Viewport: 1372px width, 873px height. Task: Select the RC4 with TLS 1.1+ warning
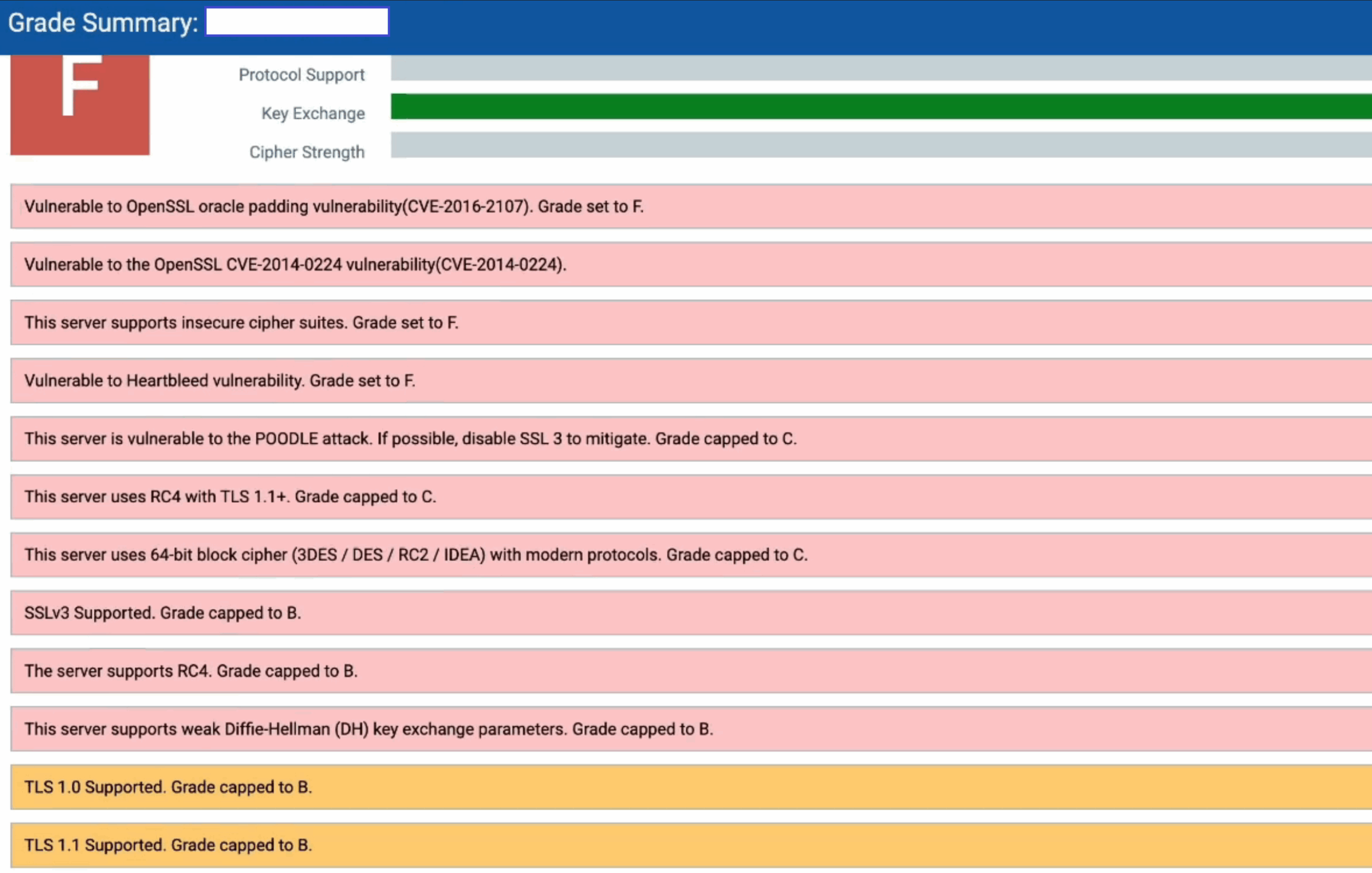(691, 497)
